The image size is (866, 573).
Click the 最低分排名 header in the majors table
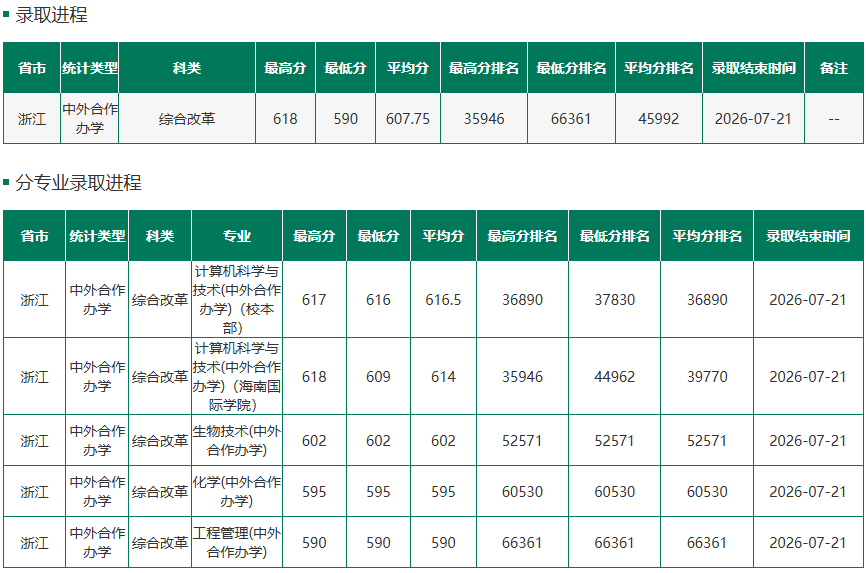pyautogui.click(x=615, y=236)
